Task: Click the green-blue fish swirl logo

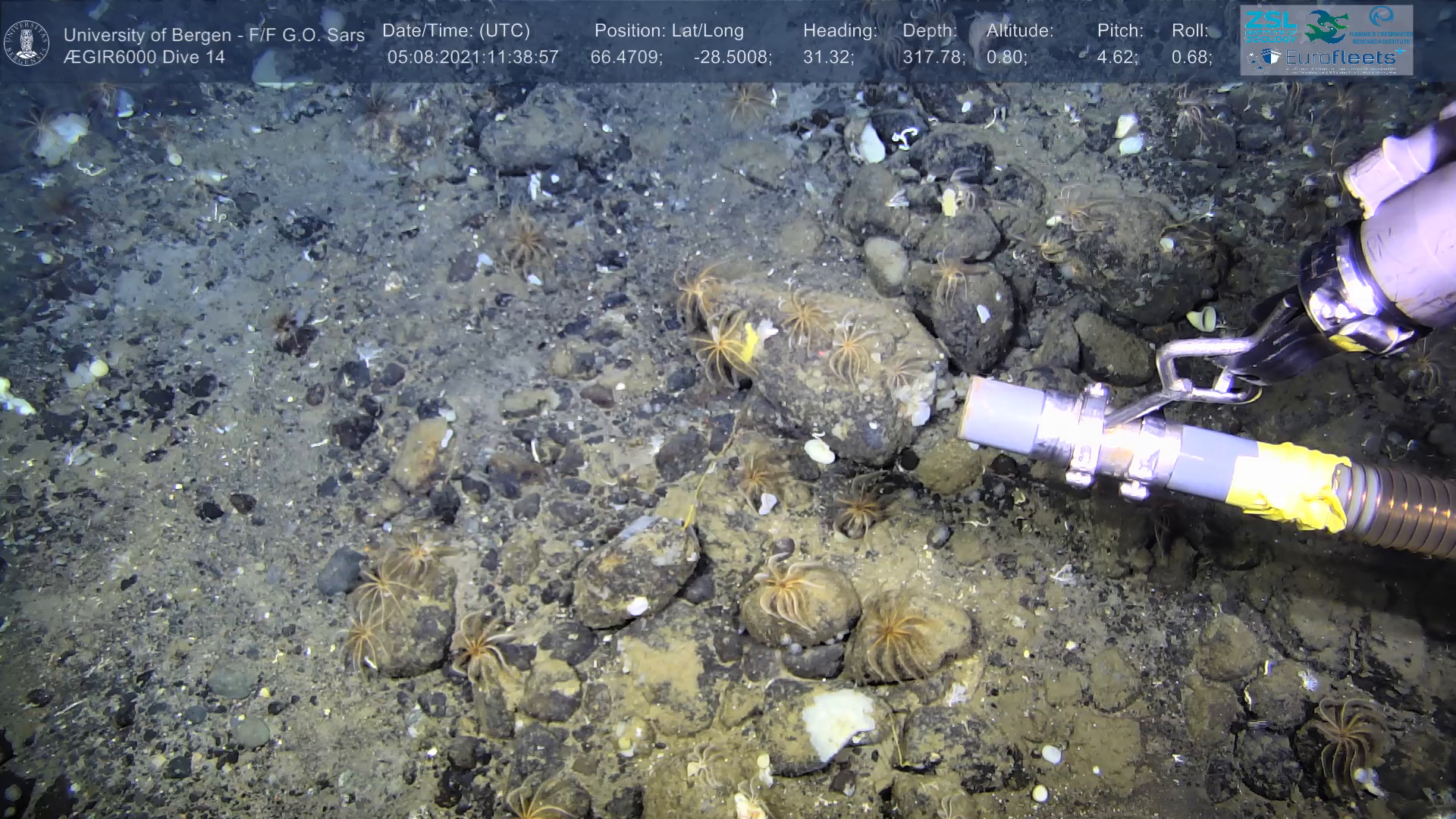Action: tap(1326, 27)
